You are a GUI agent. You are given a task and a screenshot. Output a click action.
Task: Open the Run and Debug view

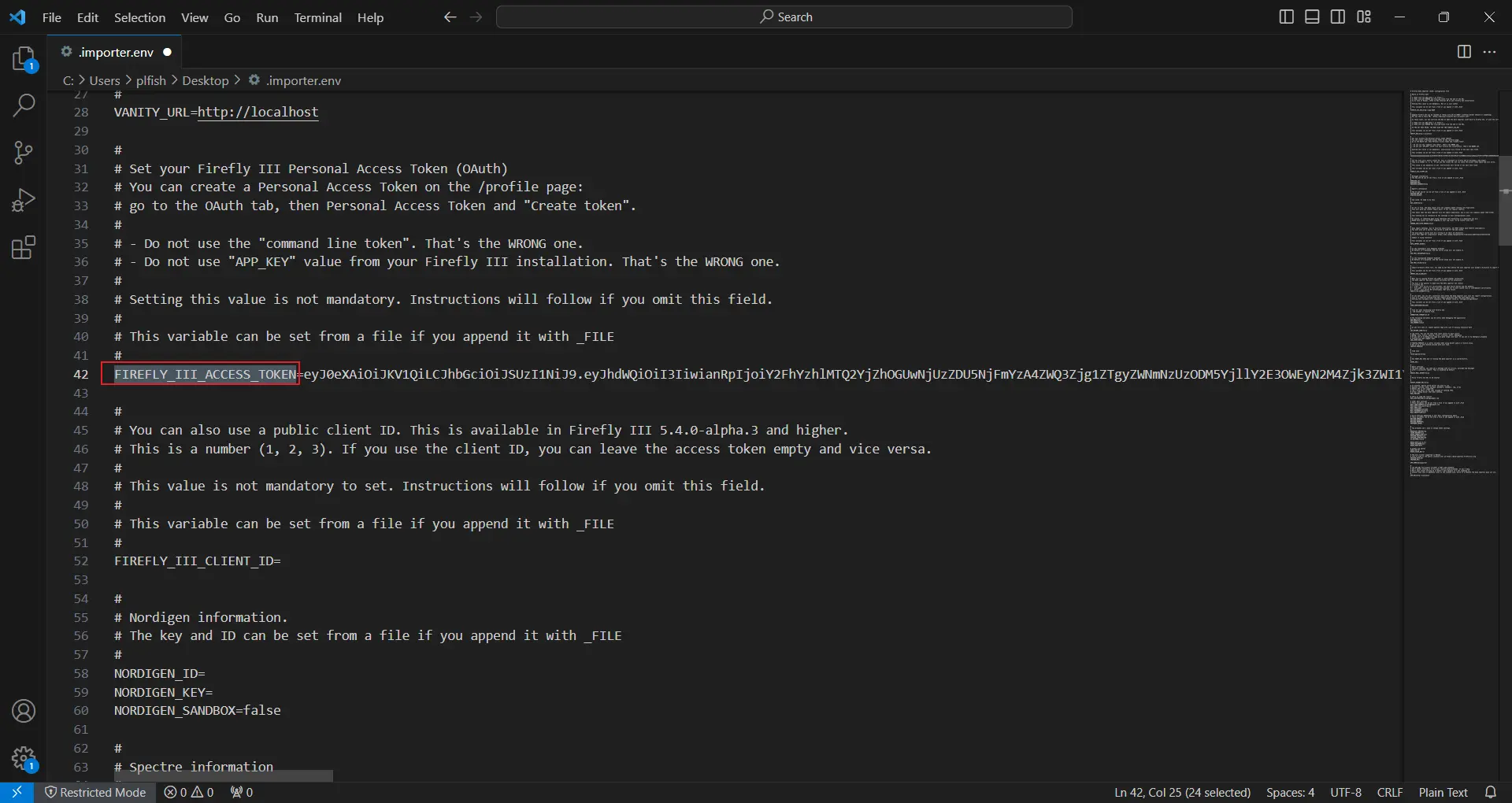pos(24,200)
